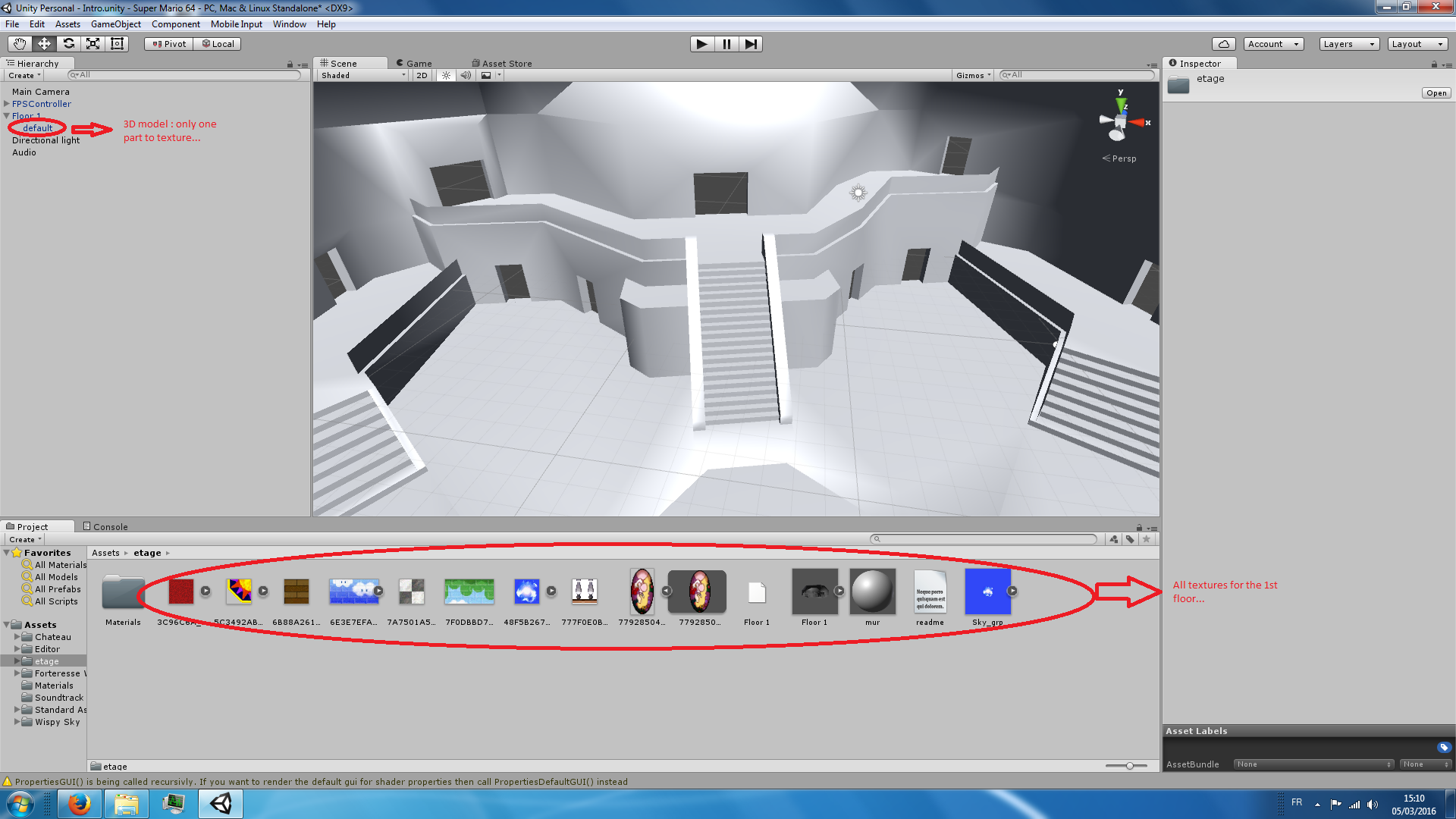Lock the Hierarchy panel
Viewport: 1456px width, 819px height.
(290, 64)
